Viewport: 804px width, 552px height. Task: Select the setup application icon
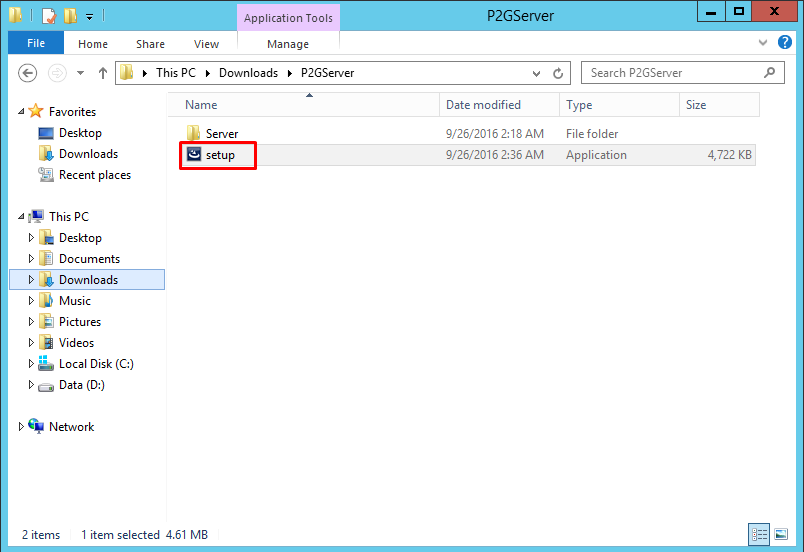[194, 154]
